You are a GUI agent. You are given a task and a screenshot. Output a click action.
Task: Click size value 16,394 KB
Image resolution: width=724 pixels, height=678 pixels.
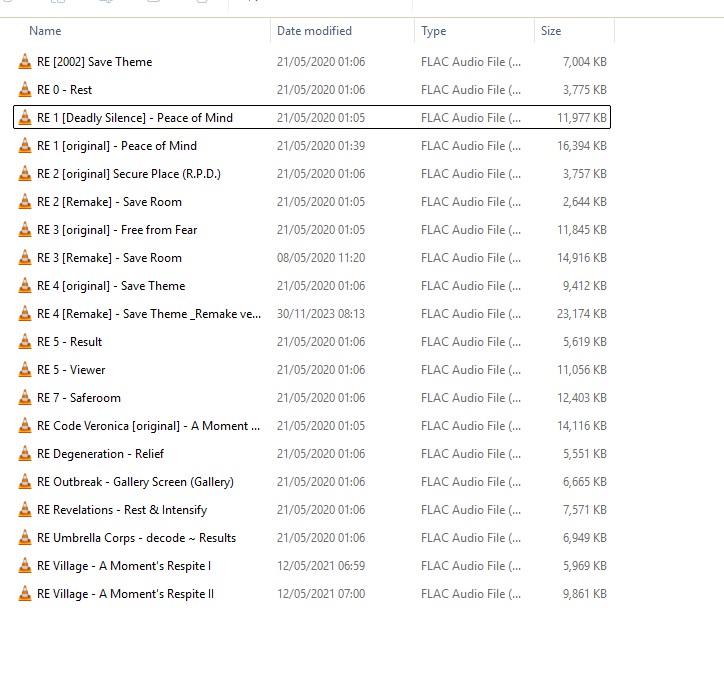click(582, 146)
